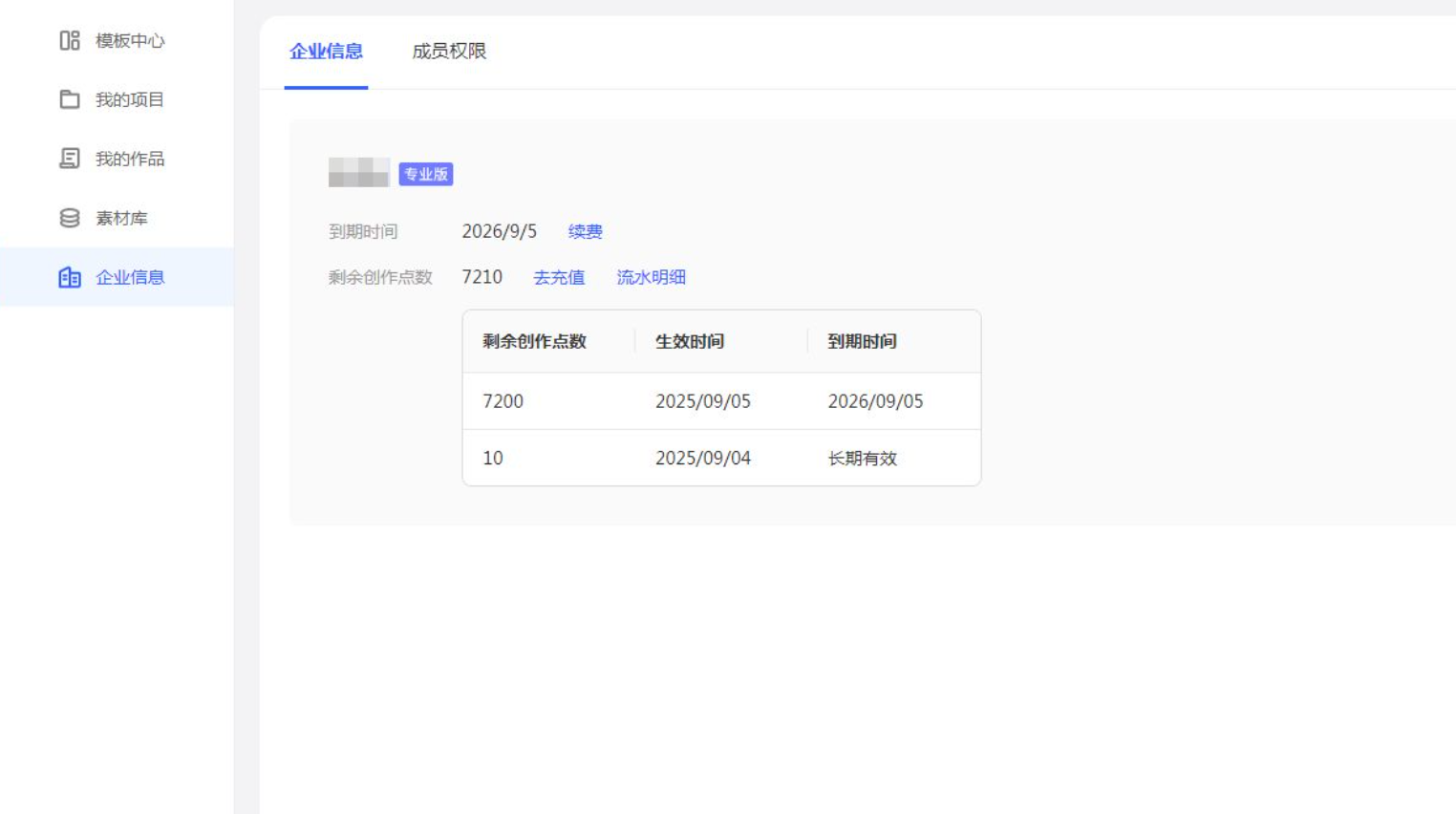Go to 我的项目 sidebar label
The image size is (1456, 814).
pyautogui.click(x=130, y=99)
